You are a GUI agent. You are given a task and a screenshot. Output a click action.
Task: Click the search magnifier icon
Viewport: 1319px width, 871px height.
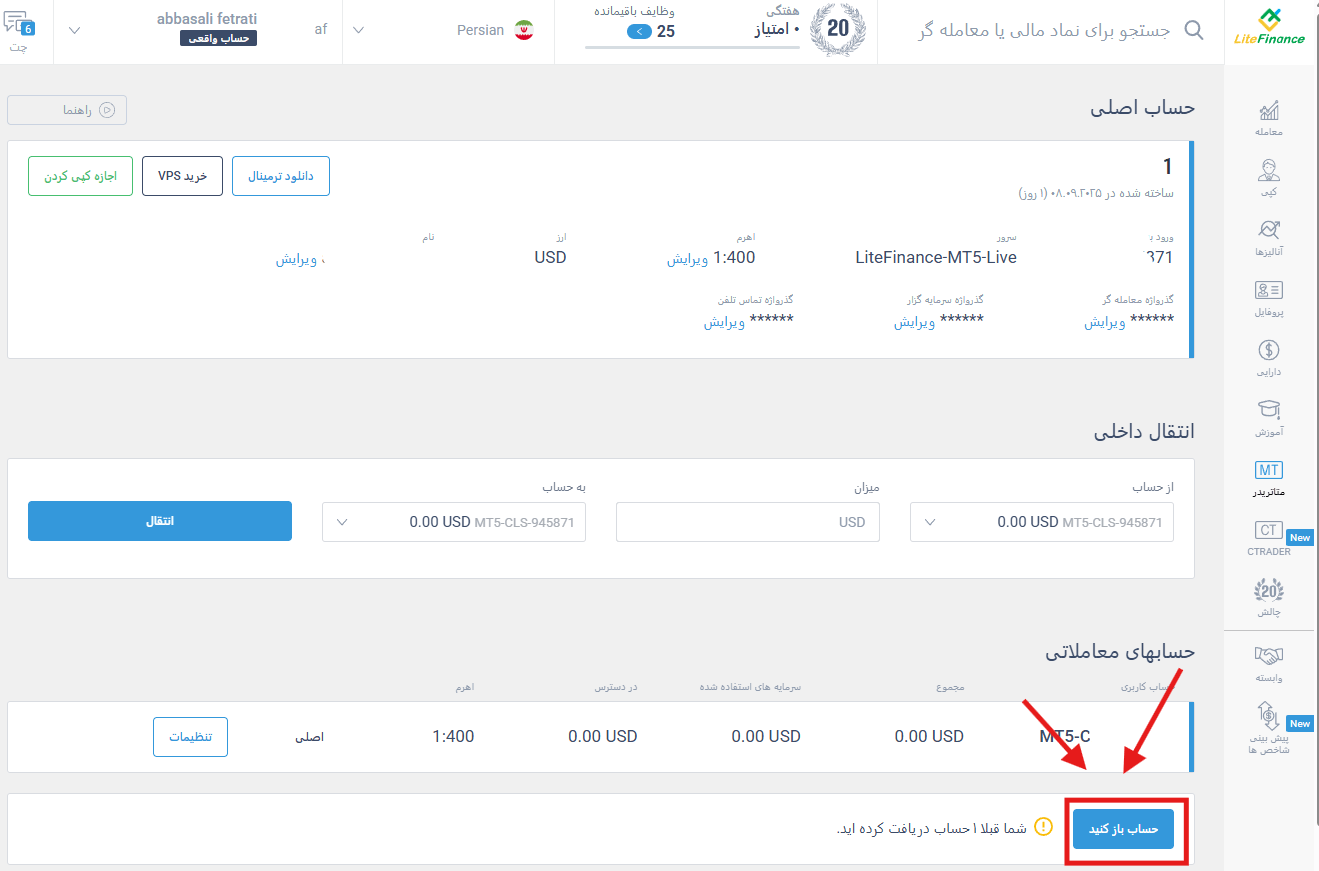1193,30
